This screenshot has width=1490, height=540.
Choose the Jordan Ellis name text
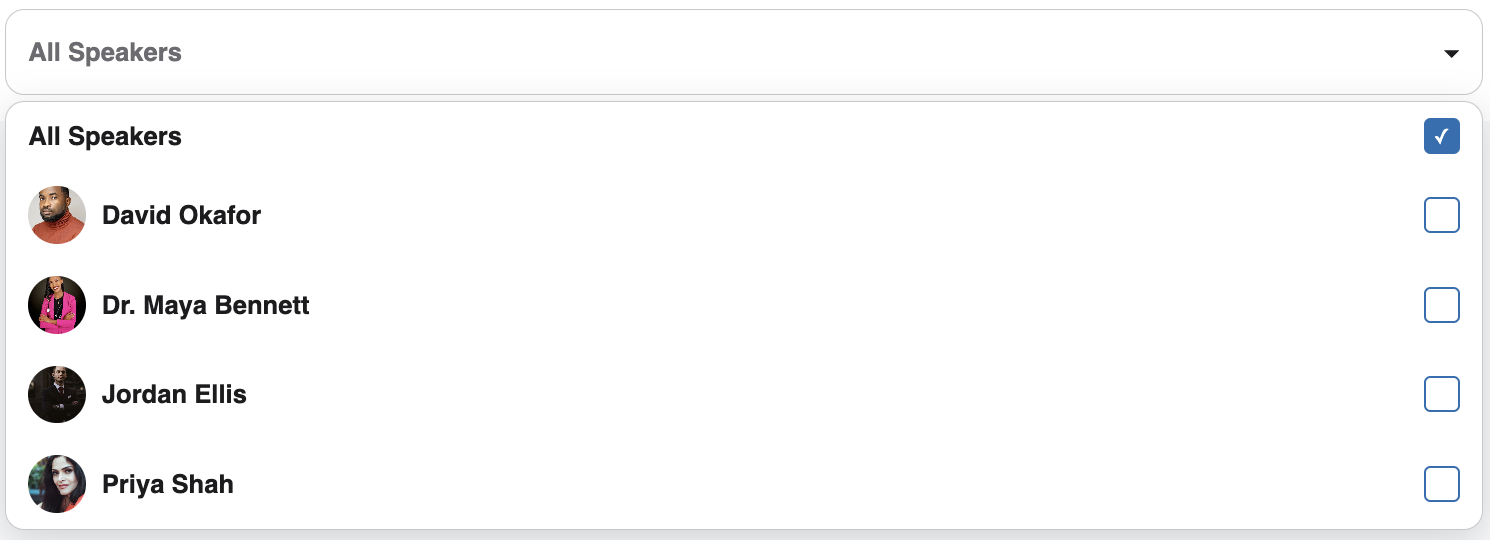click(x=174, y=394)
